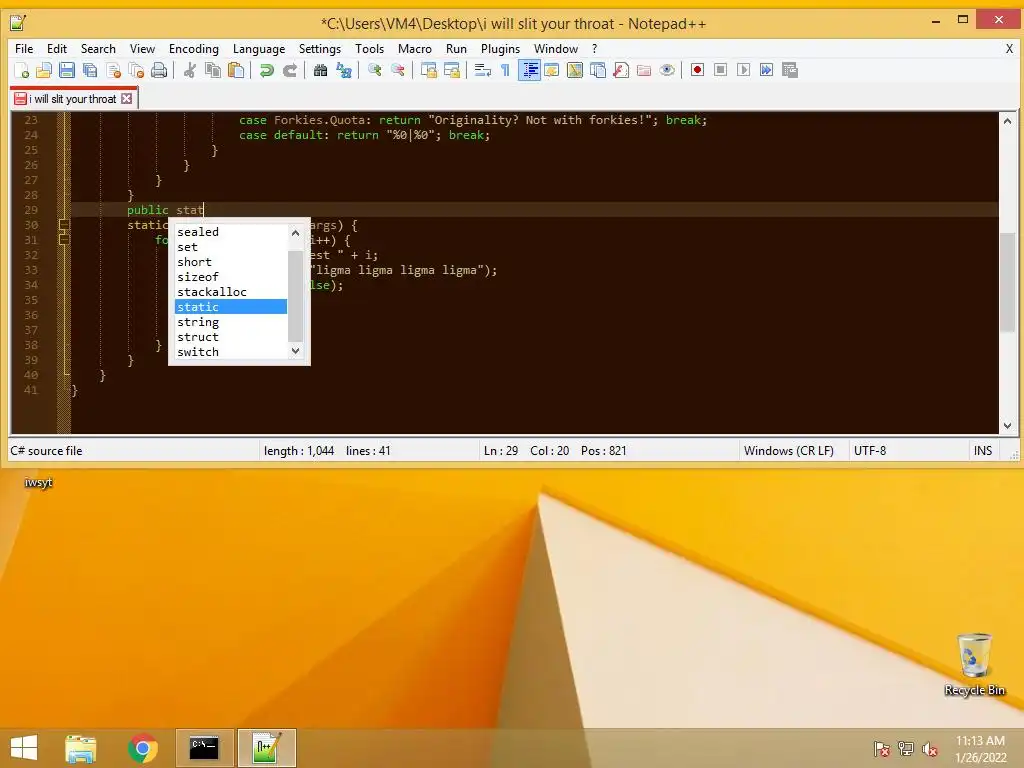This screenshot has height=768, width=1024.
Task: Cut selection with the scissors icon
Action: pyautogui.click(x=189, y=70)
